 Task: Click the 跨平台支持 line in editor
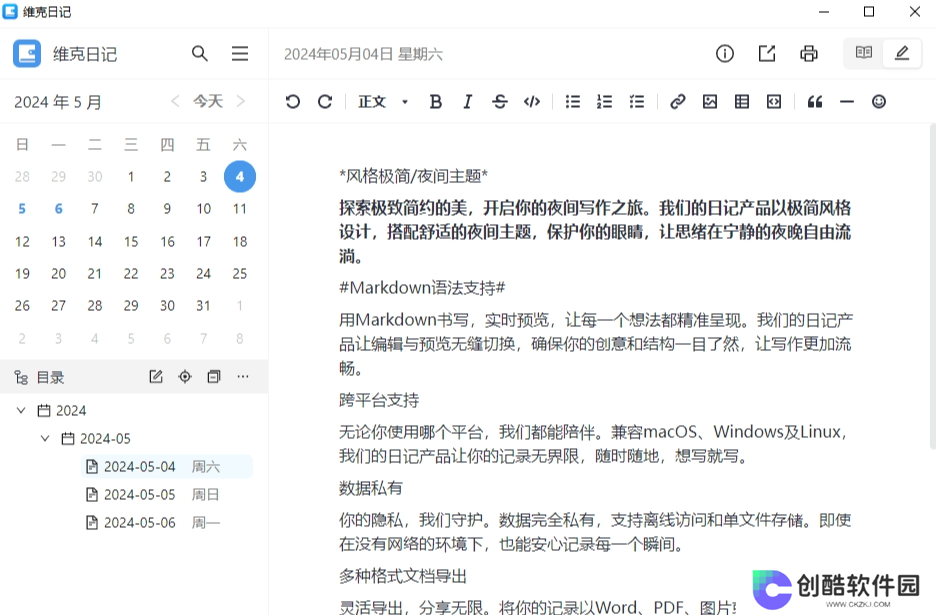tap(379, 399)
